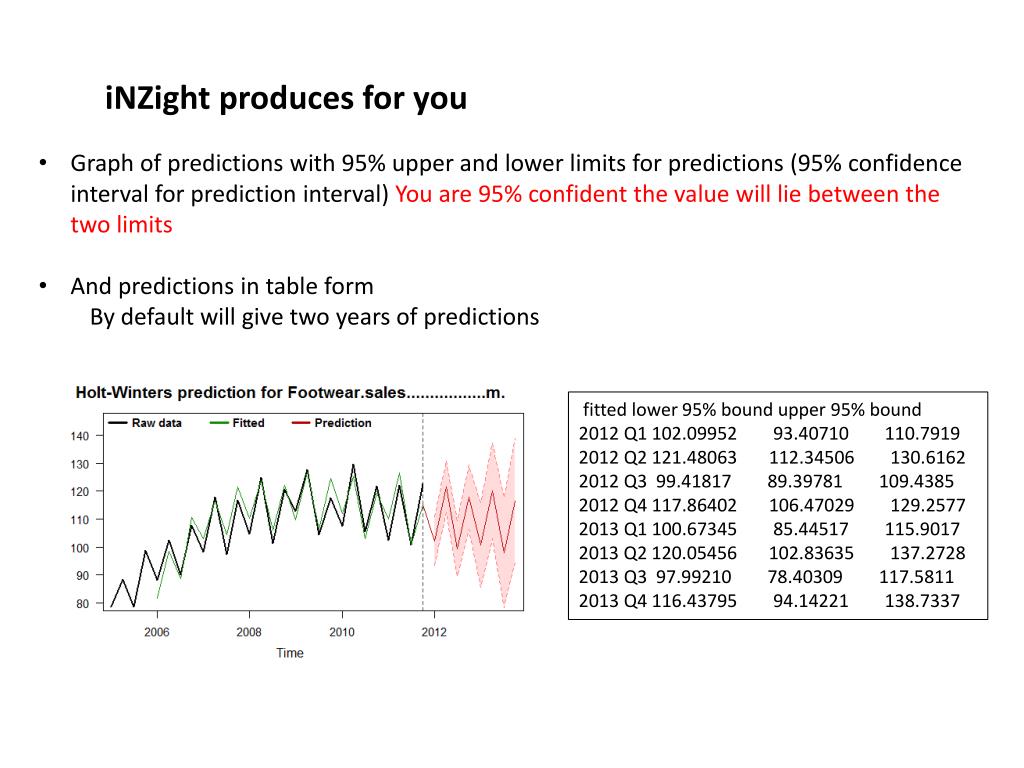1024x768 pixels.
Task: Click the 'And predictions in table form' bullet
Action: [222, 286]
